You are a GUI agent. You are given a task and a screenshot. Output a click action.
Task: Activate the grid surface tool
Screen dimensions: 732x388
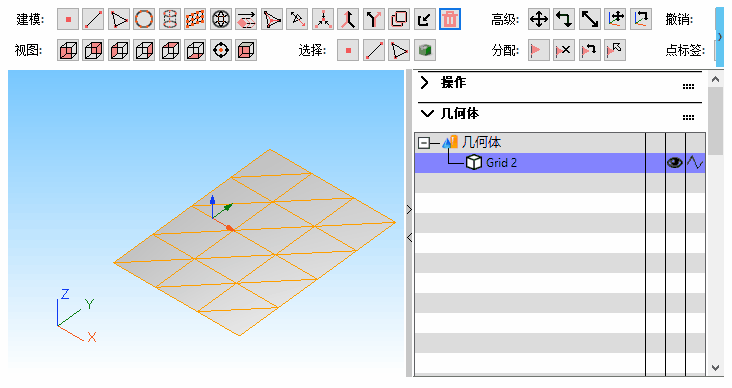[195, 20]
